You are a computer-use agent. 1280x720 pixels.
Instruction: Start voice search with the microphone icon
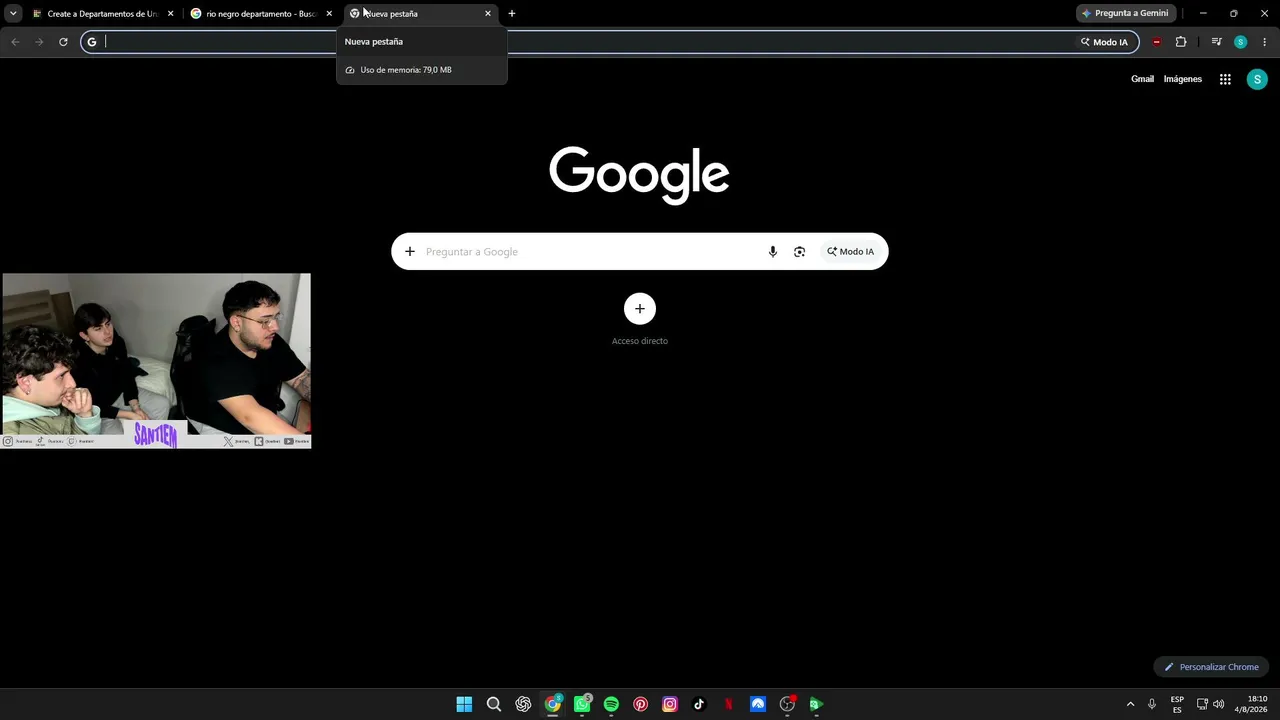pos(773,252)
